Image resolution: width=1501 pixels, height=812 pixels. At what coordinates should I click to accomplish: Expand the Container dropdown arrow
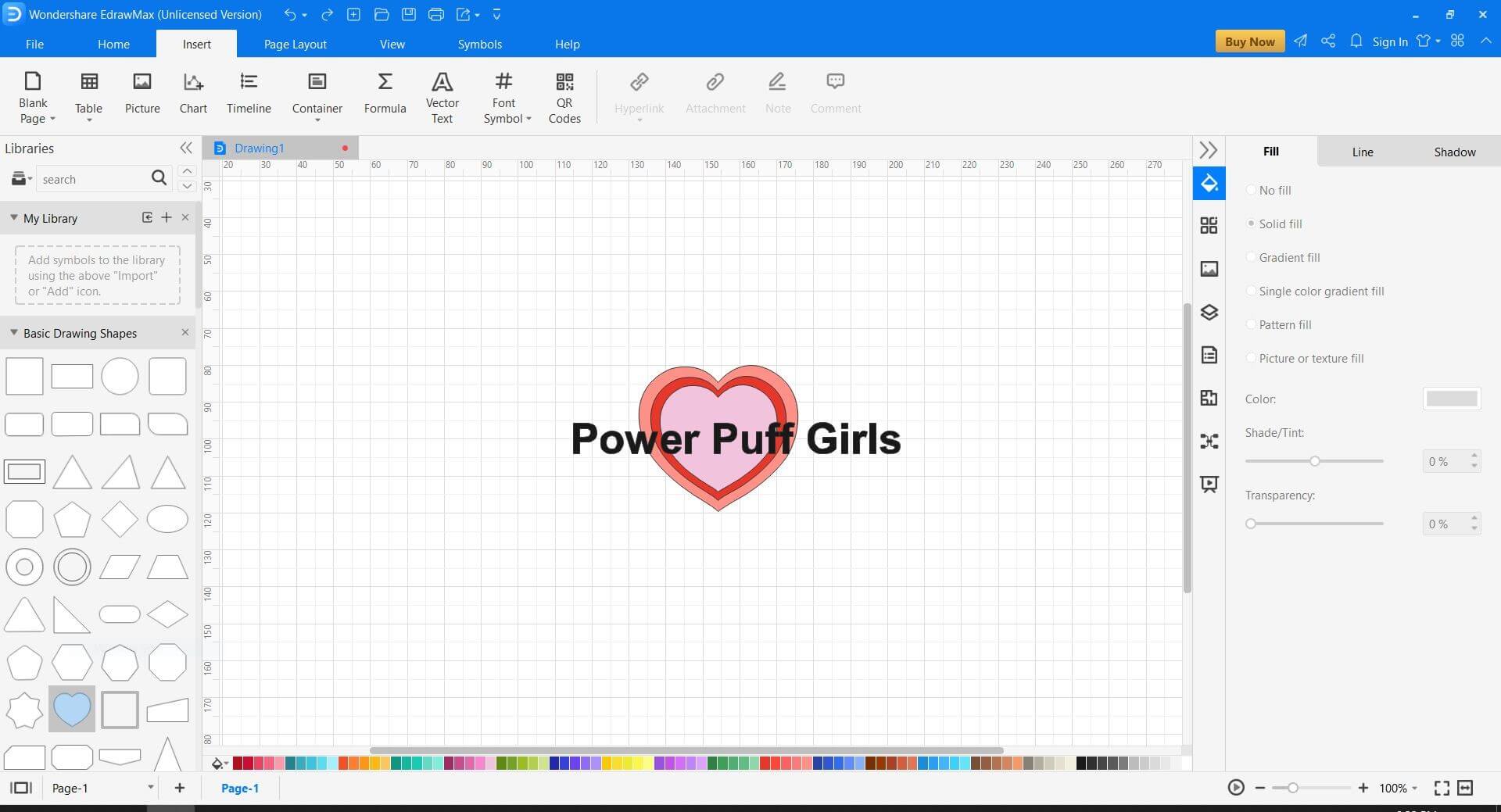tap(317, 120)
